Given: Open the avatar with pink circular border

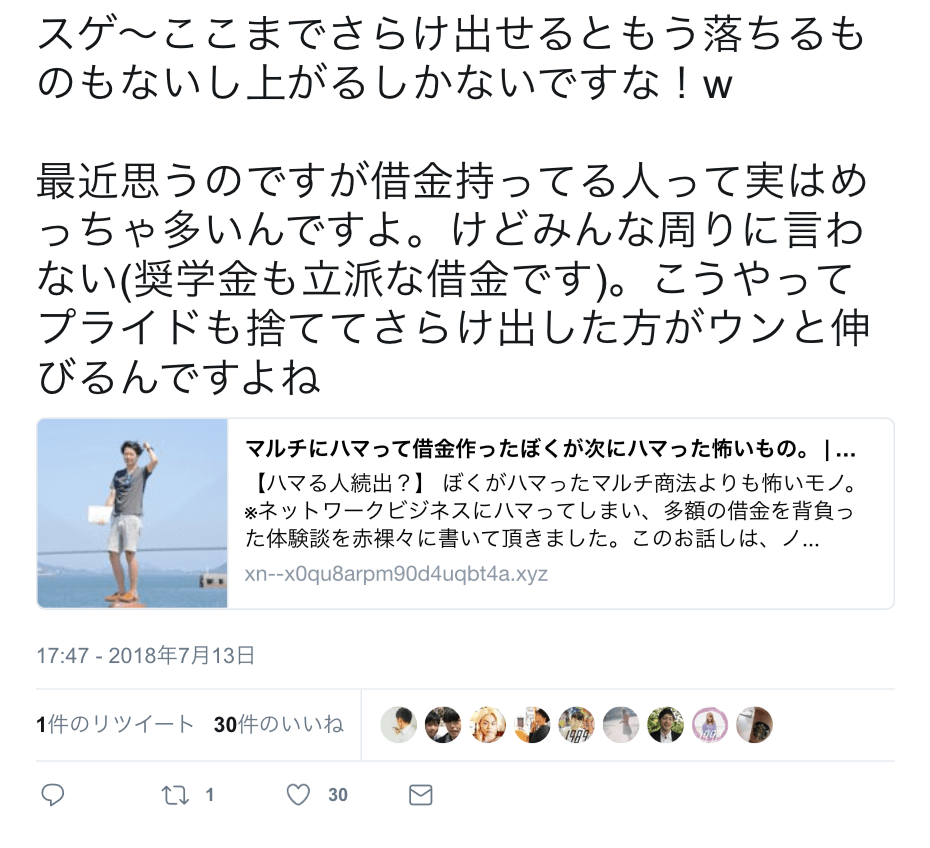Looking at the screenshot, I should click(x=710, y=725).
